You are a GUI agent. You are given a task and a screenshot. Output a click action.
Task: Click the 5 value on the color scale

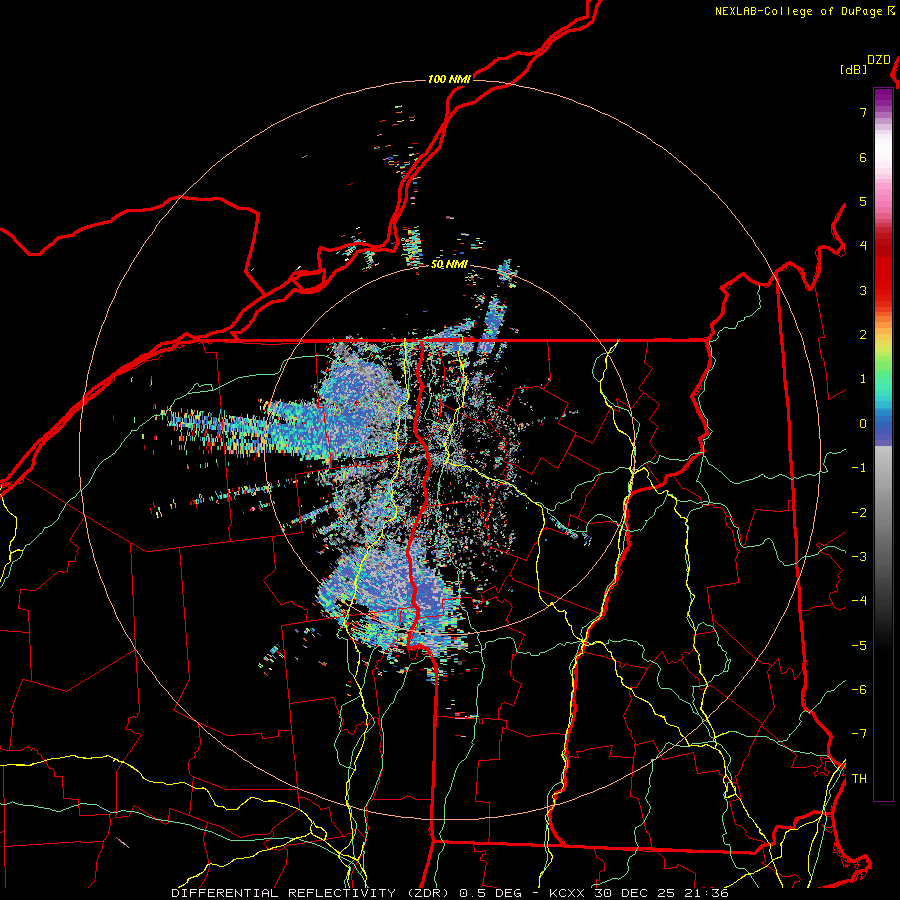click(863, 201)
